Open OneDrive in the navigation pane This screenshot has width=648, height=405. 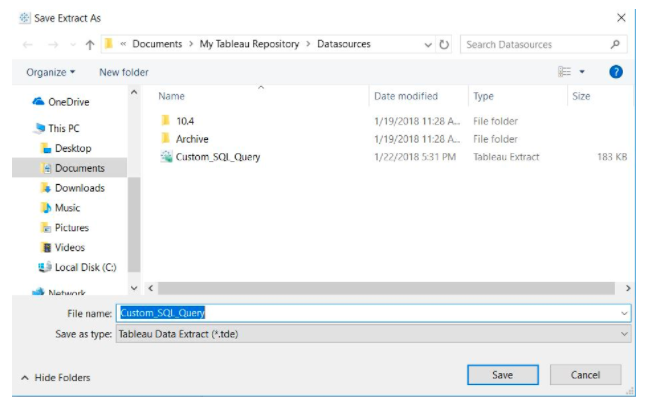pos(69,102)
